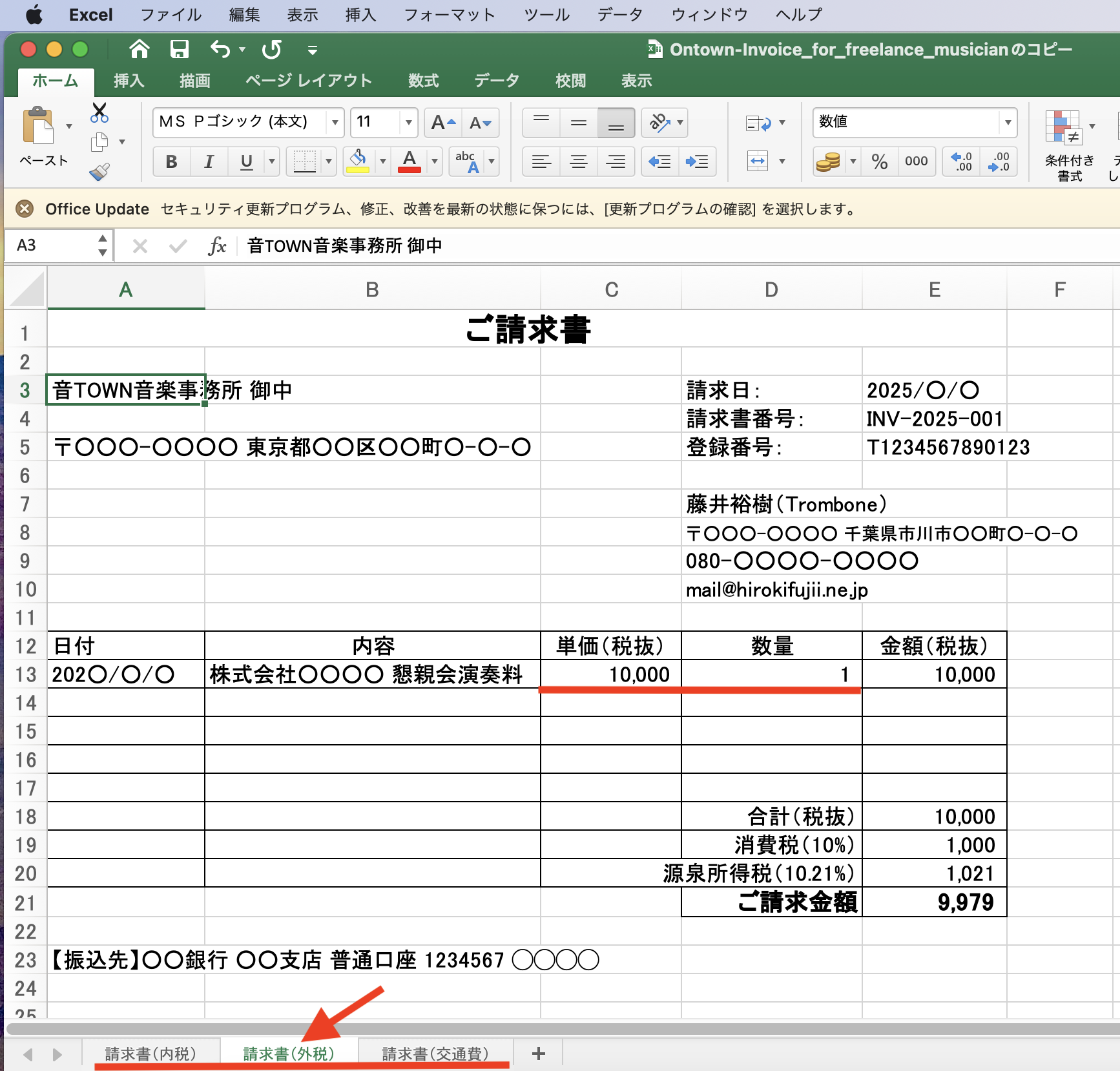This screenshot has width=1120, height=1071.
Task: Add a new sheet with plus button
Action: (538, 1054)
